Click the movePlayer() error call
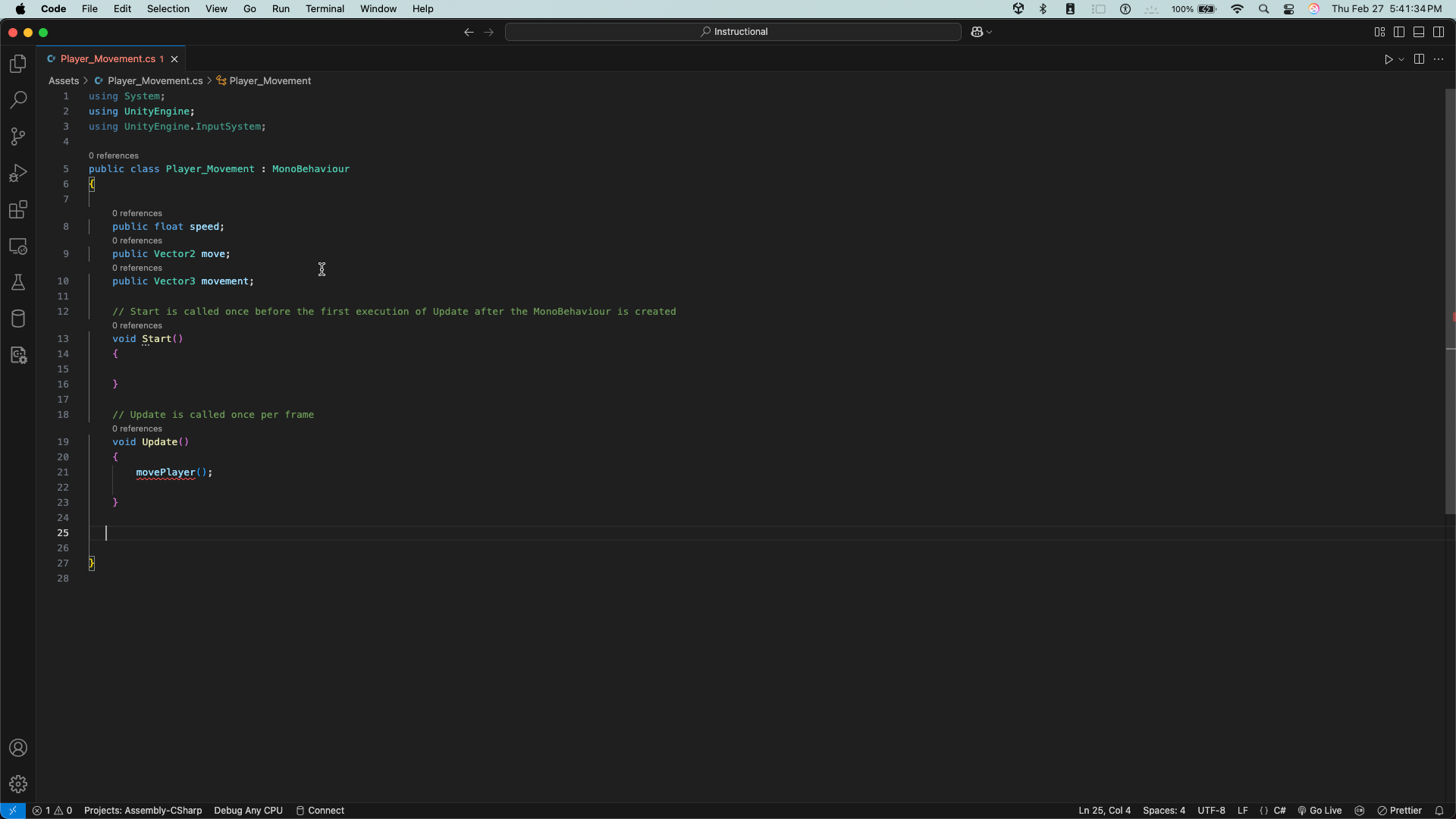Image resolution: width=1456 pixels, height=819 pixels. pyautogui.click(x=174, y=472)
